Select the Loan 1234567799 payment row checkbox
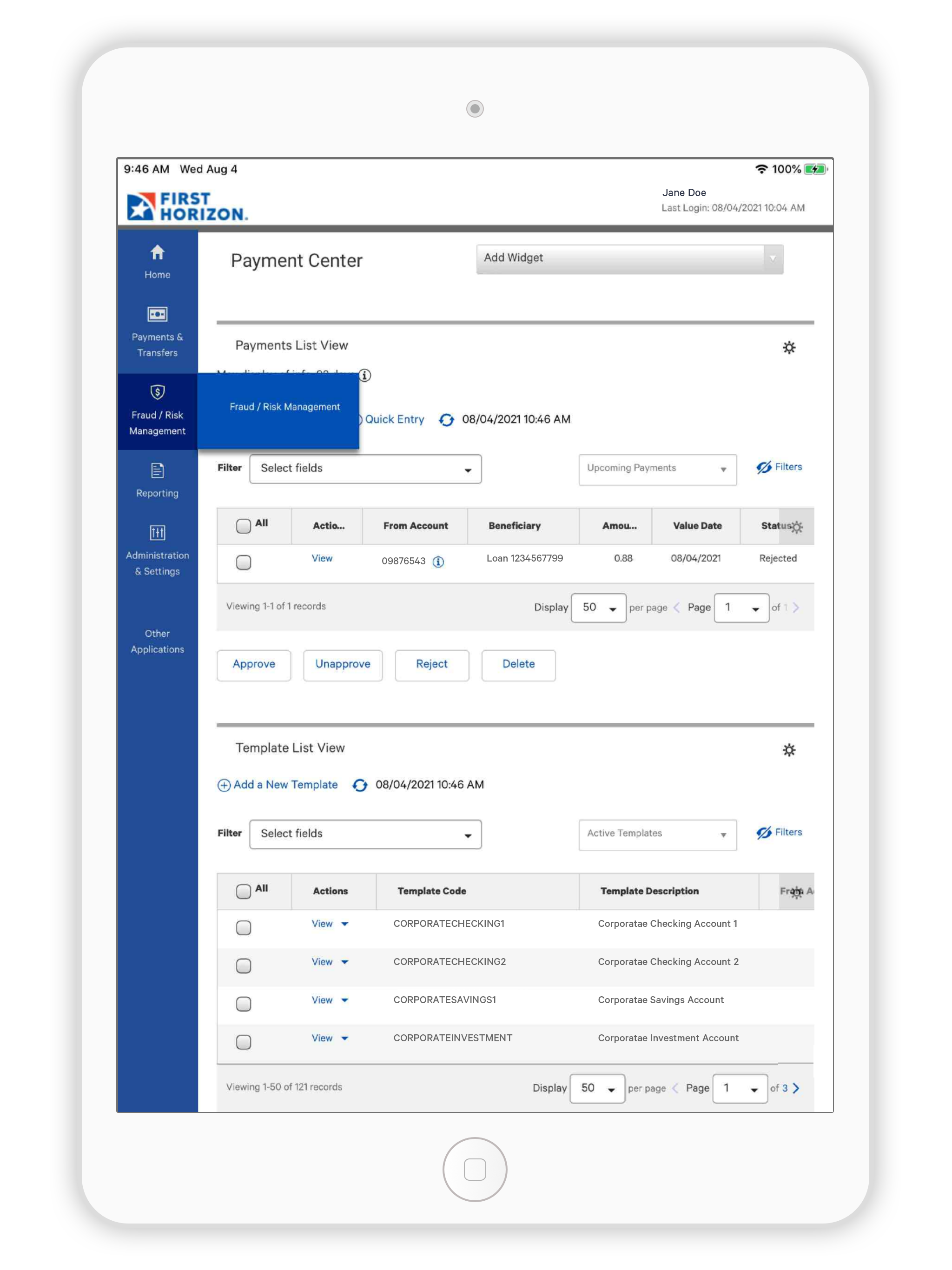Viewport: 952px width, 1270px height. (244, 562)
